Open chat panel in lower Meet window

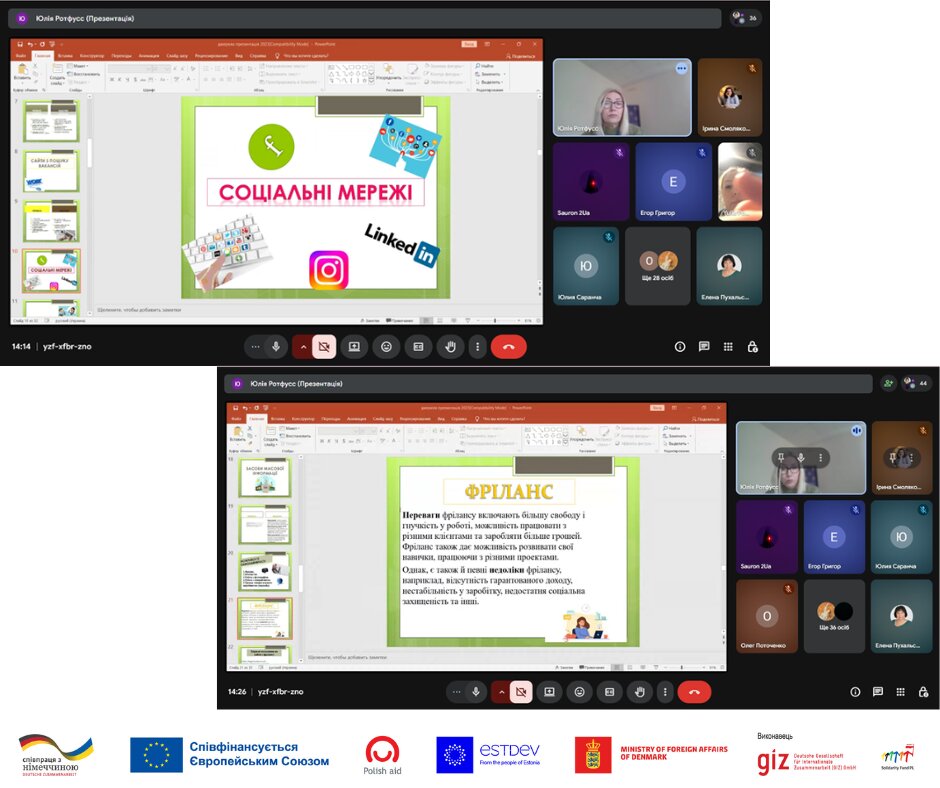pos(878,692)
